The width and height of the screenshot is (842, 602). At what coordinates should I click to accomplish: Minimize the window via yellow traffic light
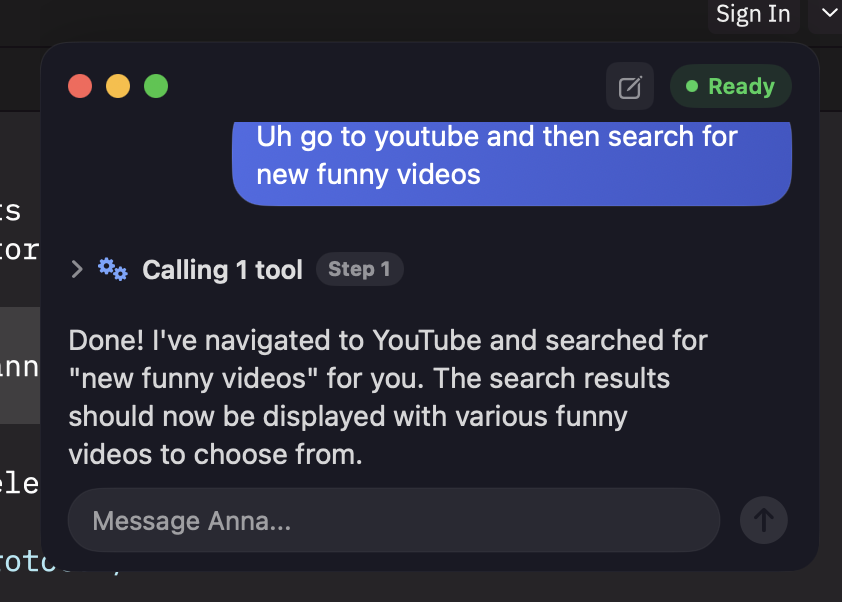click(118, 86)
